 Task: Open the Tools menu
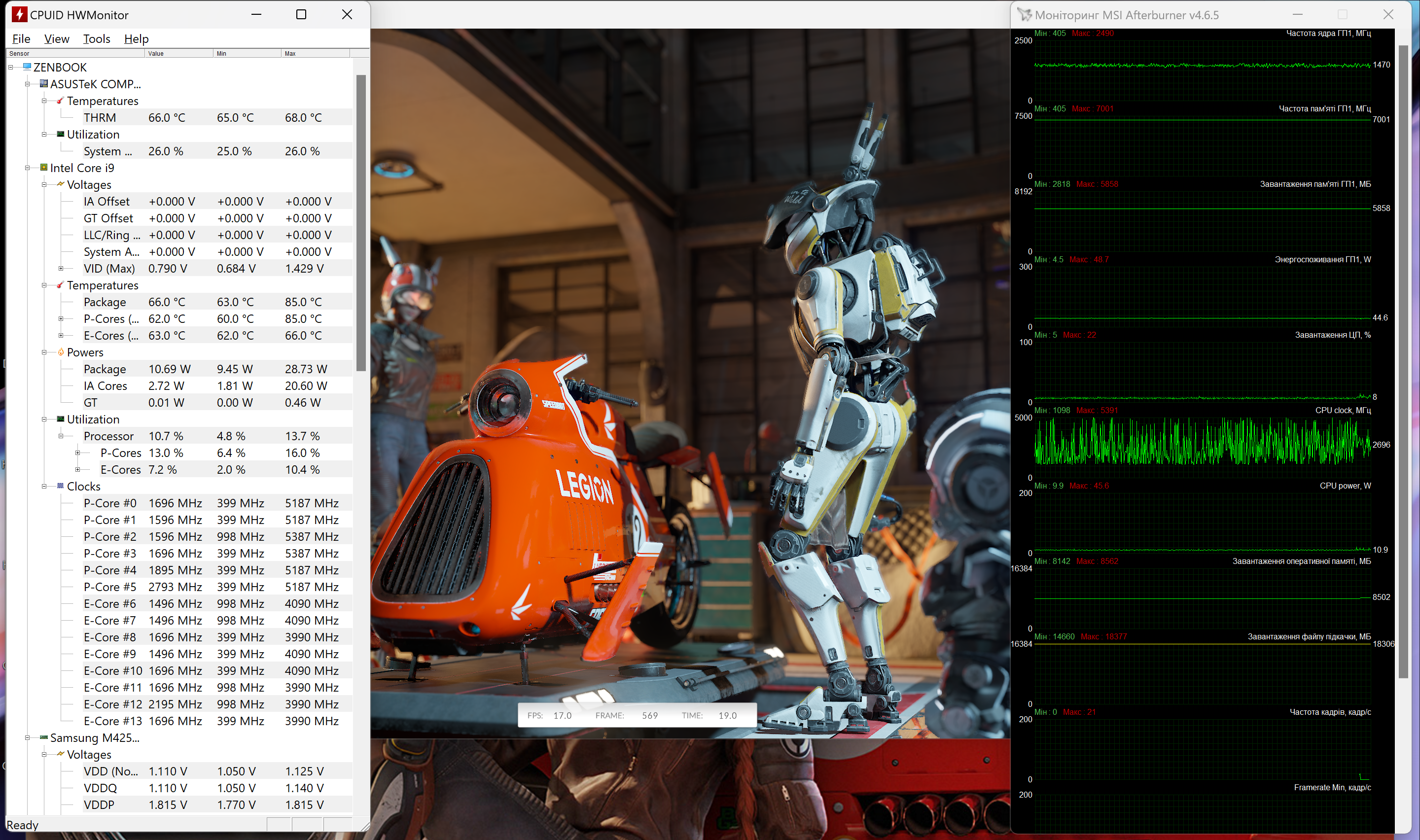pyautogui.click(x=96, y=38)
